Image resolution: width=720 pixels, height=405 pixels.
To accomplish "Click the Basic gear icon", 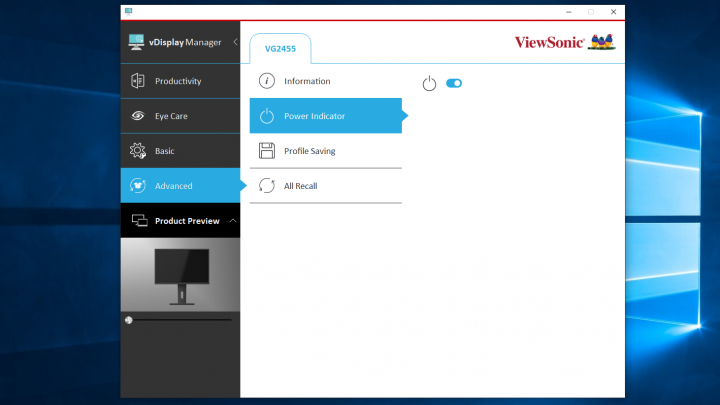I will (138, 151).
